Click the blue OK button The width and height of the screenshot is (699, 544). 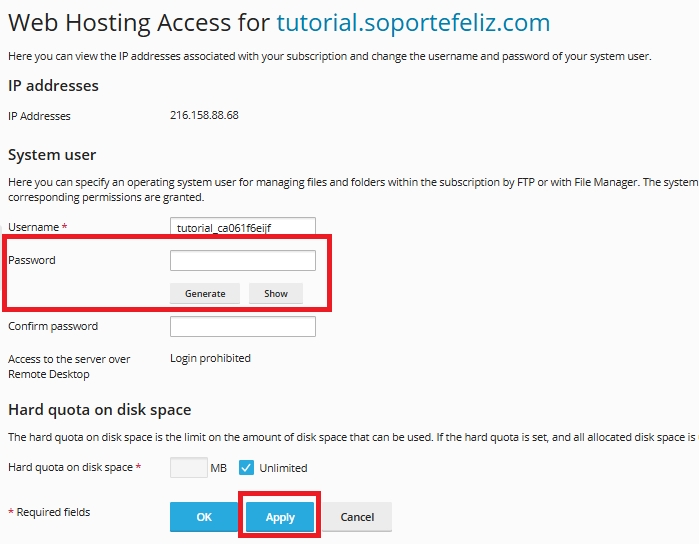[x=204, y=517]
